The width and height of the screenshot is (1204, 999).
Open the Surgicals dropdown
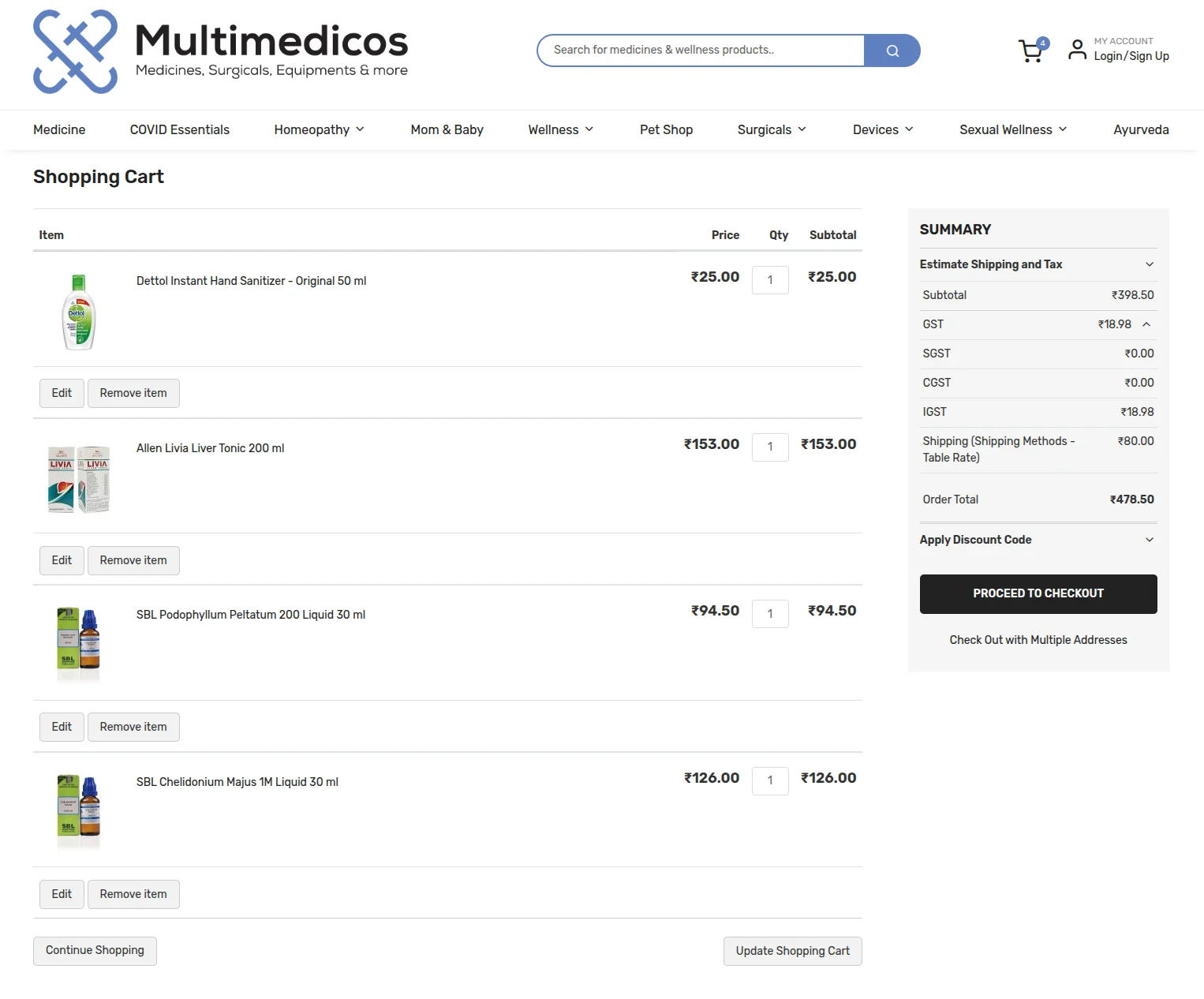pyautogui.click(x=771, y=129)
